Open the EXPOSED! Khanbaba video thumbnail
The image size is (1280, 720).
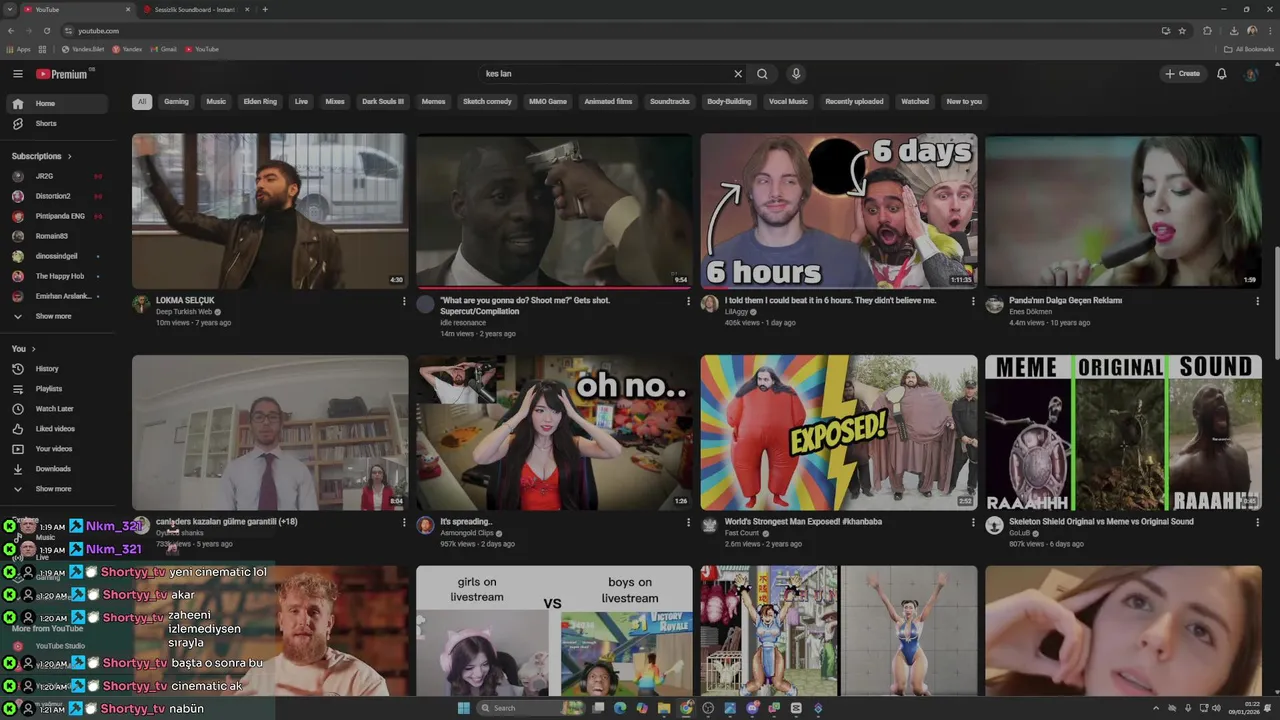tap(839, 433)
